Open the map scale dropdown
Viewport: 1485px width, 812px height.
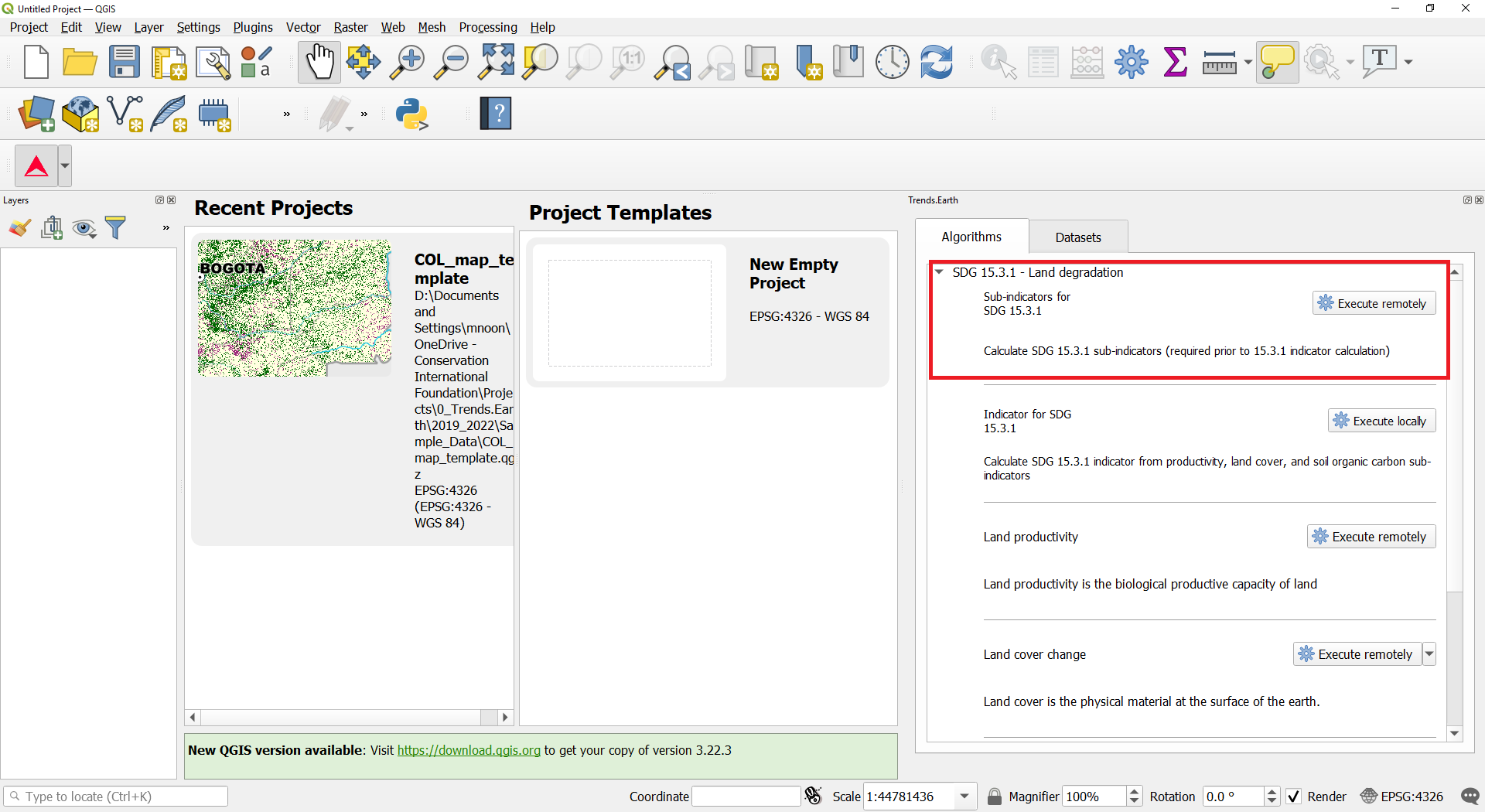(x=964, y=797)
